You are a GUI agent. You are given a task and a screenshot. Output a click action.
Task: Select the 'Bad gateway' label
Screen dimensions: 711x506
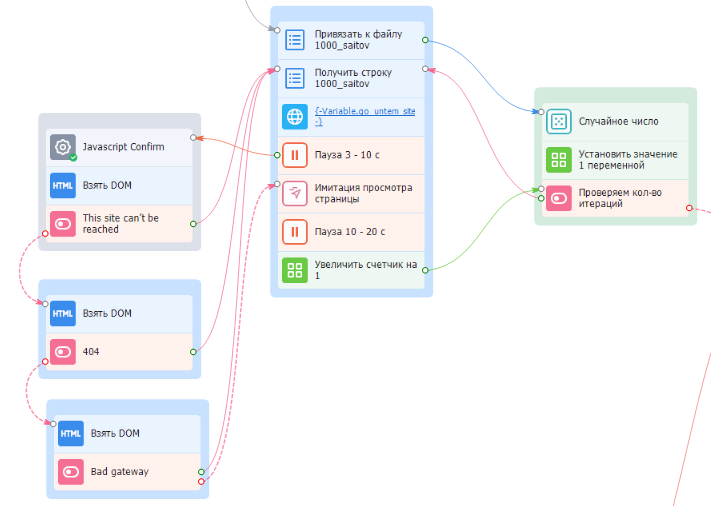[x=120, y=472]
